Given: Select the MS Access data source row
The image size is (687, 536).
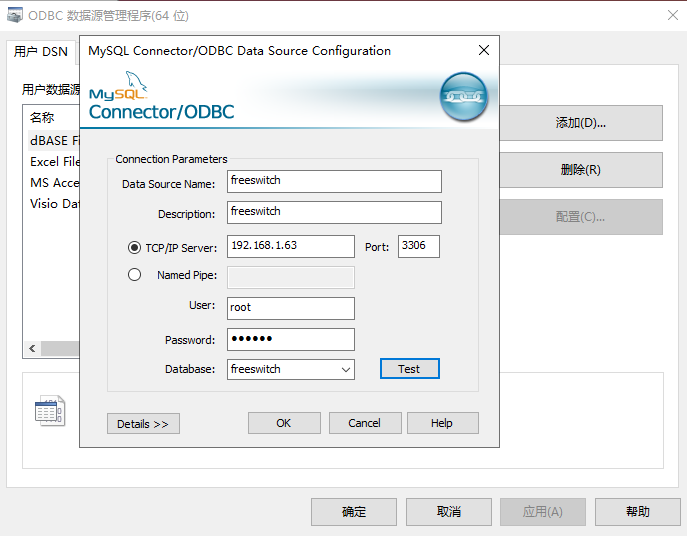Looking at the screenshot, I should click(53, 183).
